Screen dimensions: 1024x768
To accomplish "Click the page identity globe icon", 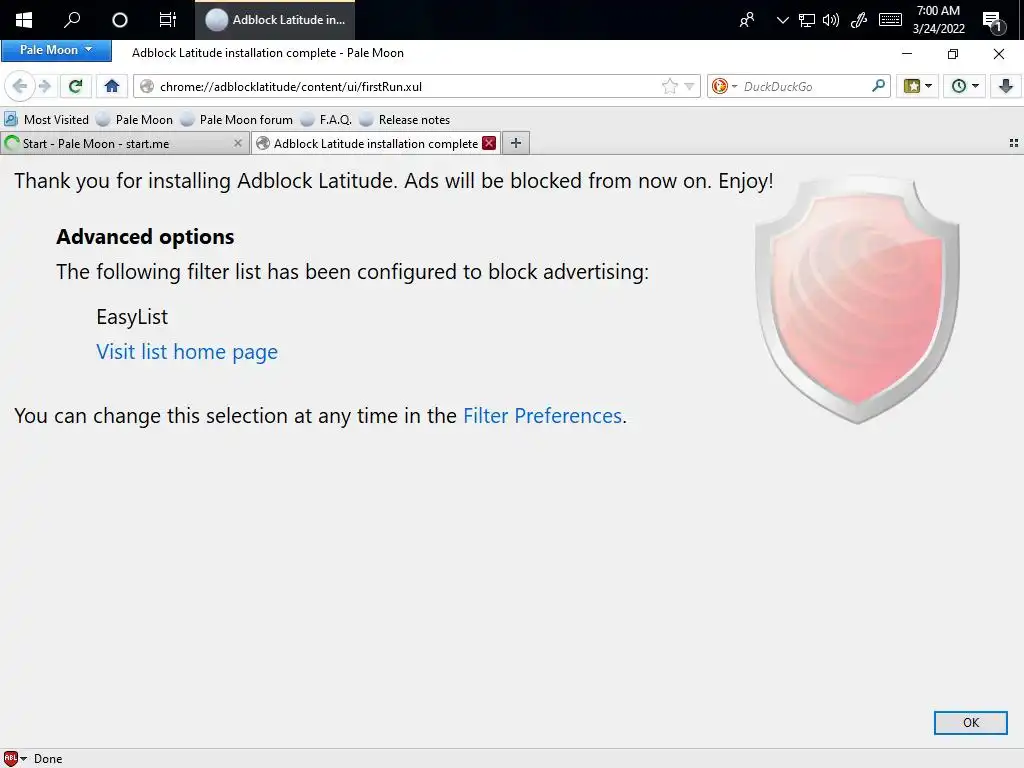I will 147,86.
